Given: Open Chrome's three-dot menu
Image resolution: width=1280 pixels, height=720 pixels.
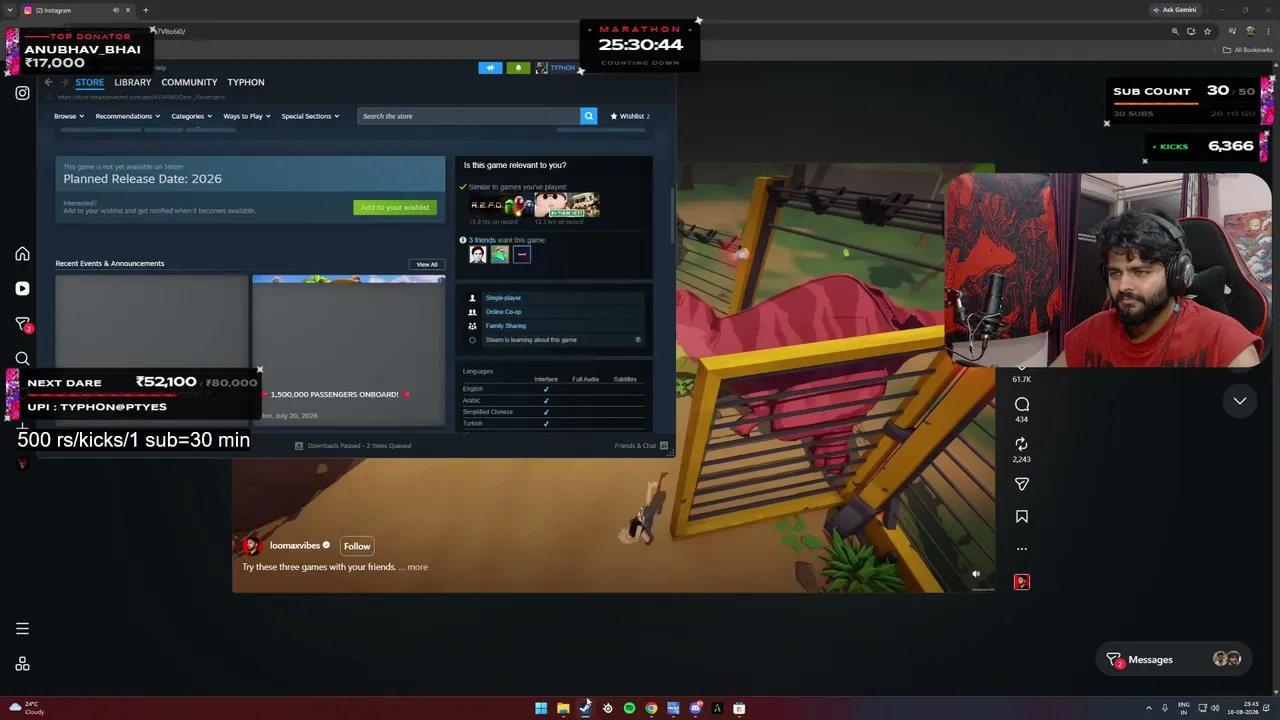Looking at the screenshot, I should (1267, 31).
